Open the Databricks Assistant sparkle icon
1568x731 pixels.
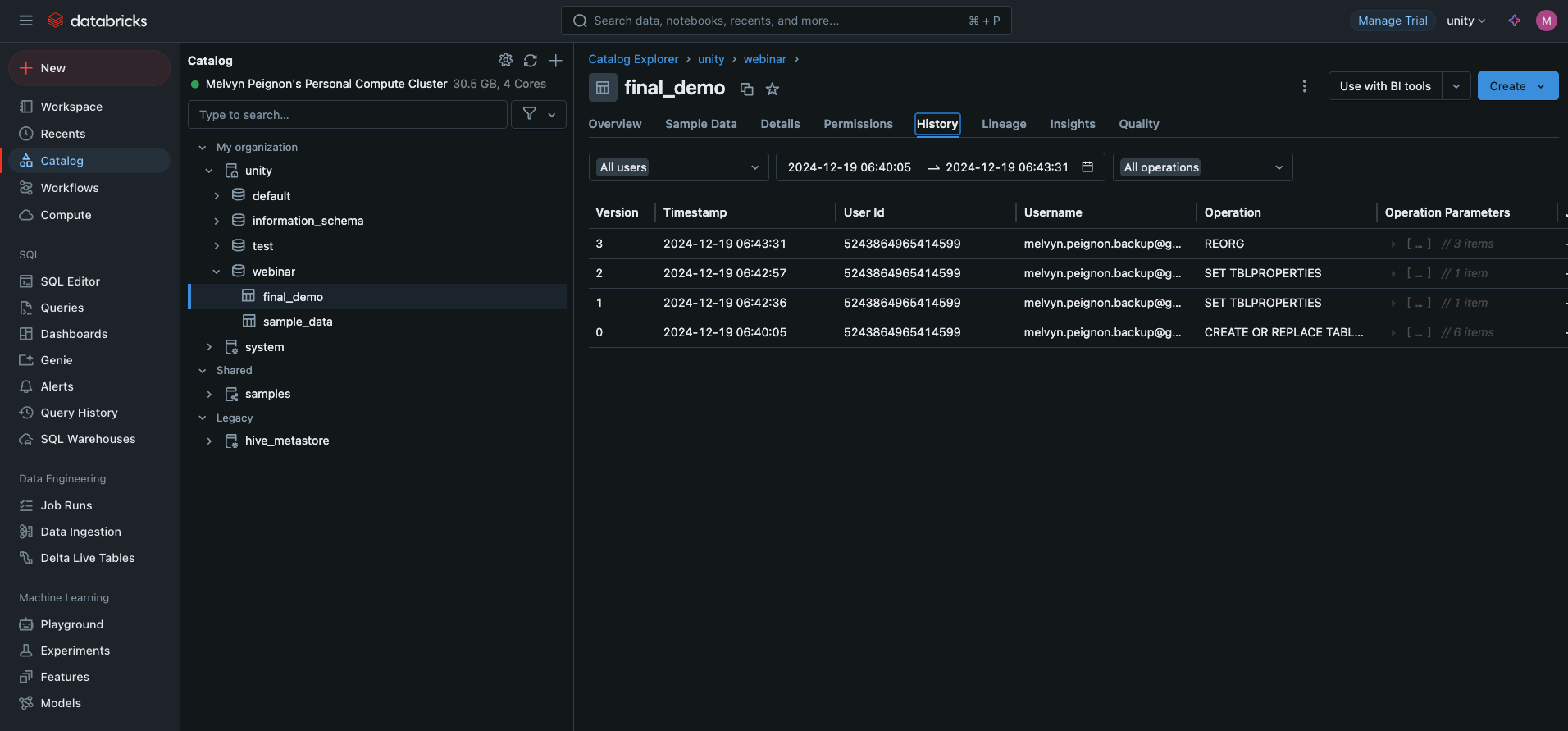1514,21
